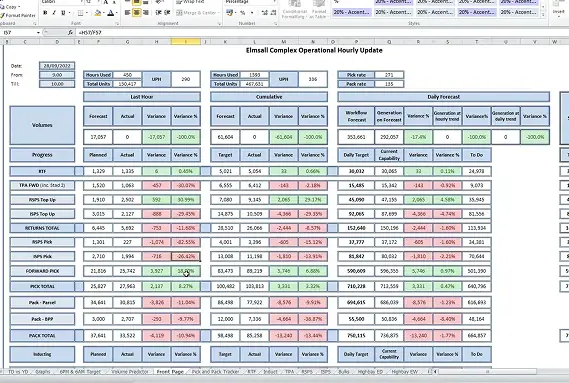569x383 pixels.
Task: Click the Borders icon
Action: [80, 13]
